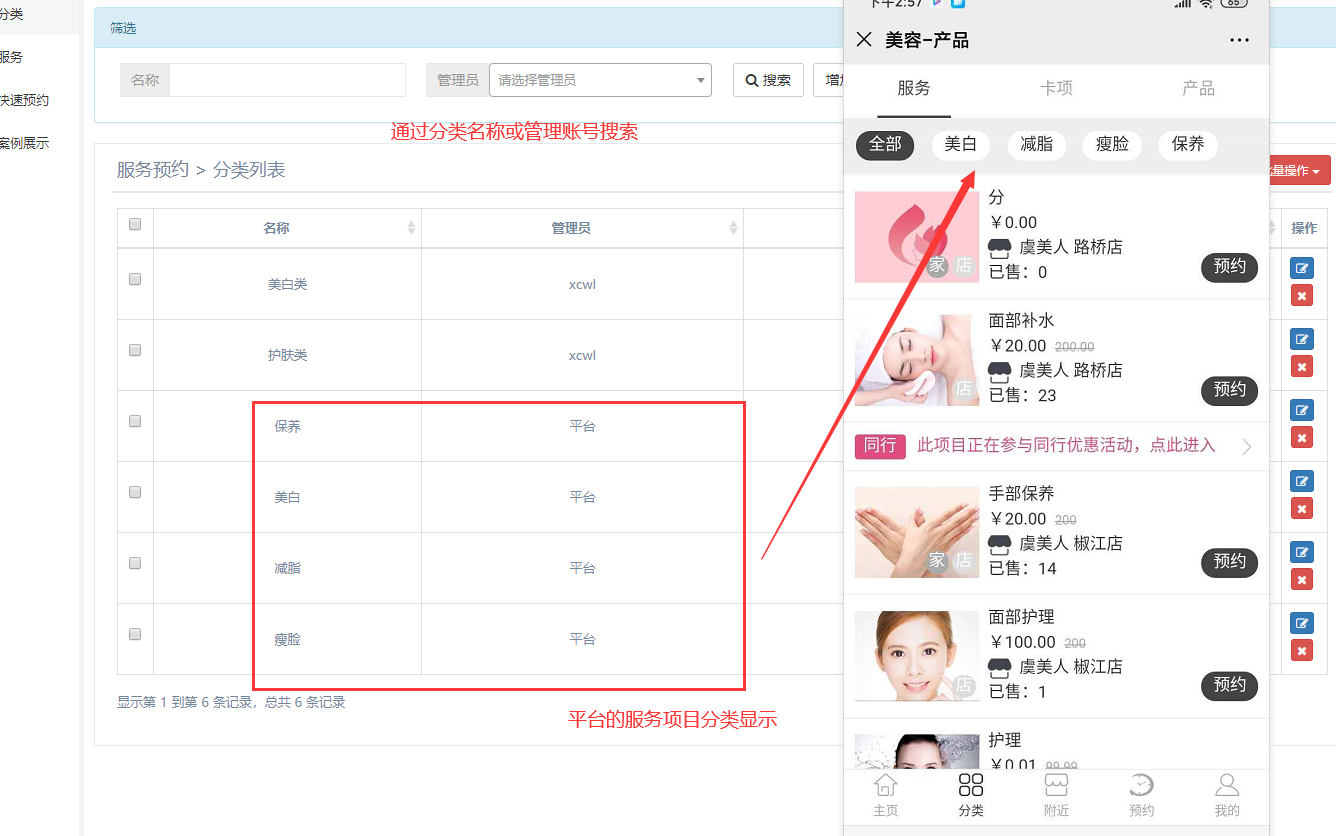Book 面部补水 with 预约 button
The image size is (1336, 836).
click(1229, 390)
